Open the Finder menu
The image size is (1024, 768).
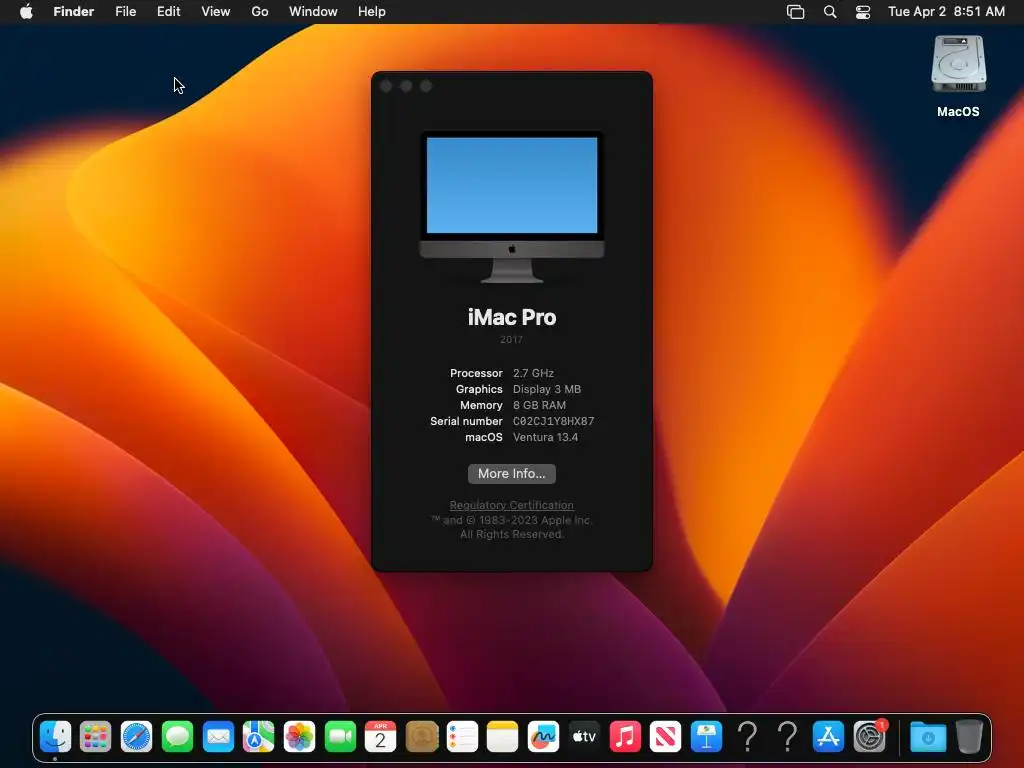(x=74, y=12)
